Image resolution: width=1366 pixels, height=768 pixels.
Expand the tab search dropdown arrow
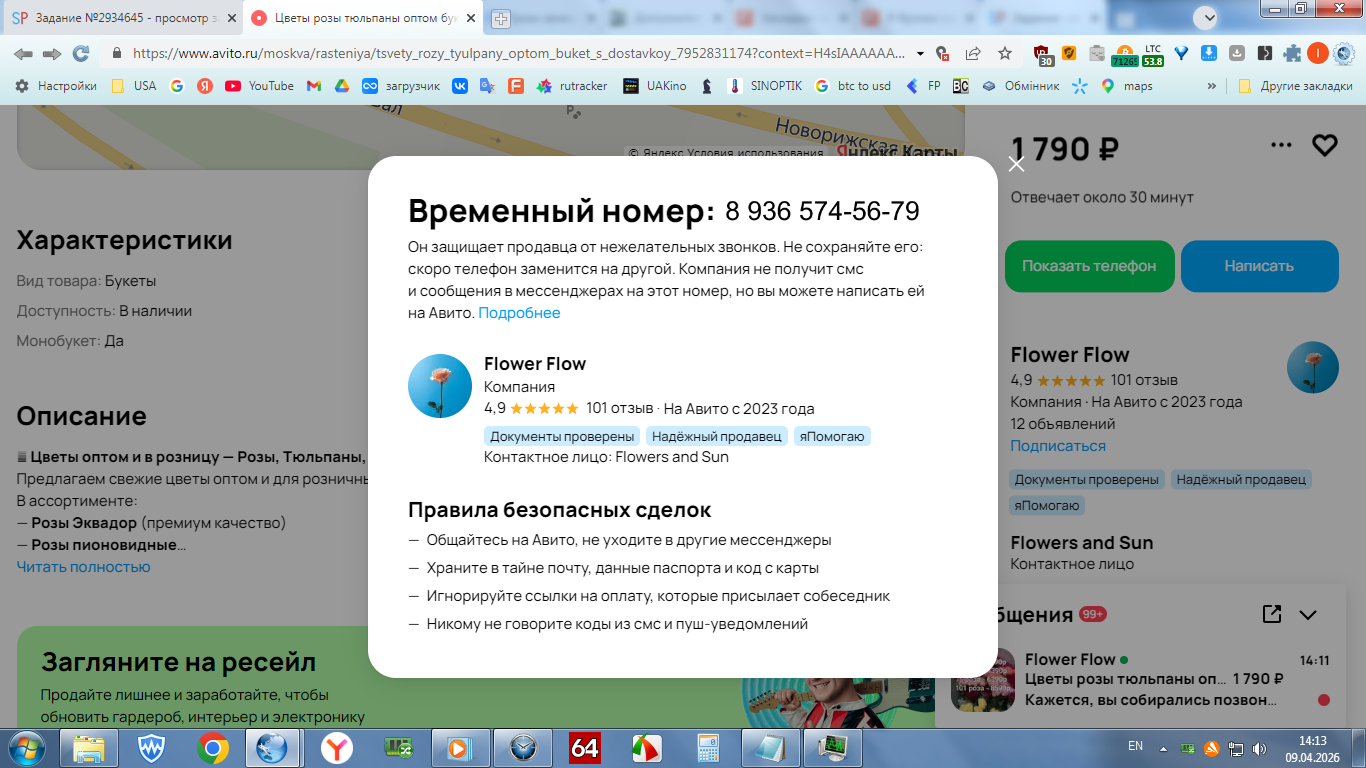[1206, 17]
